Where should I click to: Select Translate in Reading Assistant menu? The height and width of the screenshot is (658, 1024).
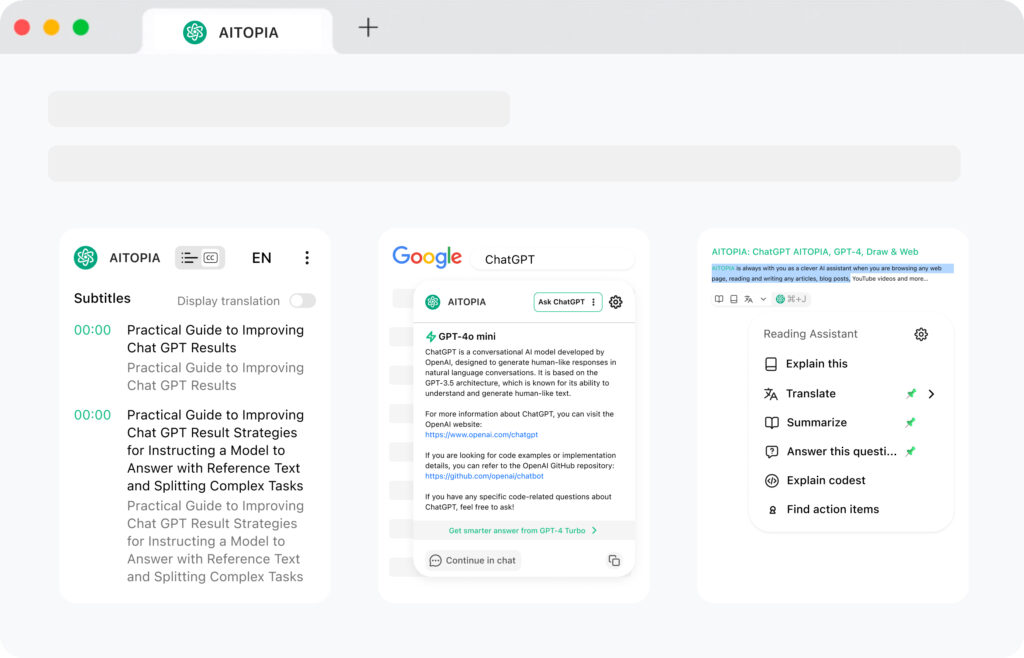[x=810, y=394]
